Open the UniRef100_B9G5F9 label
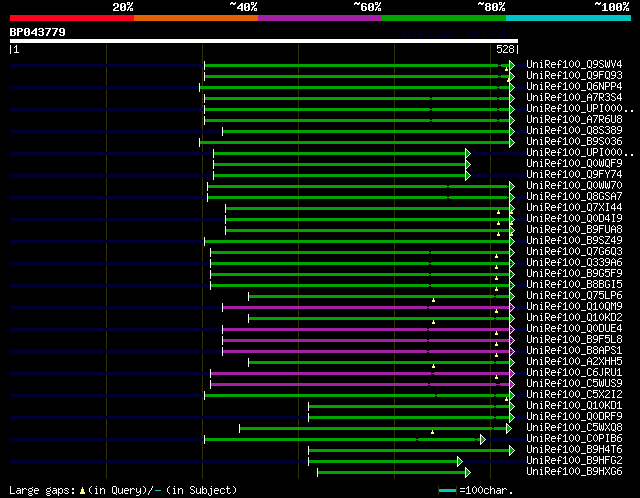The height and width of the screenshot is (498, 640). [574, 274]
